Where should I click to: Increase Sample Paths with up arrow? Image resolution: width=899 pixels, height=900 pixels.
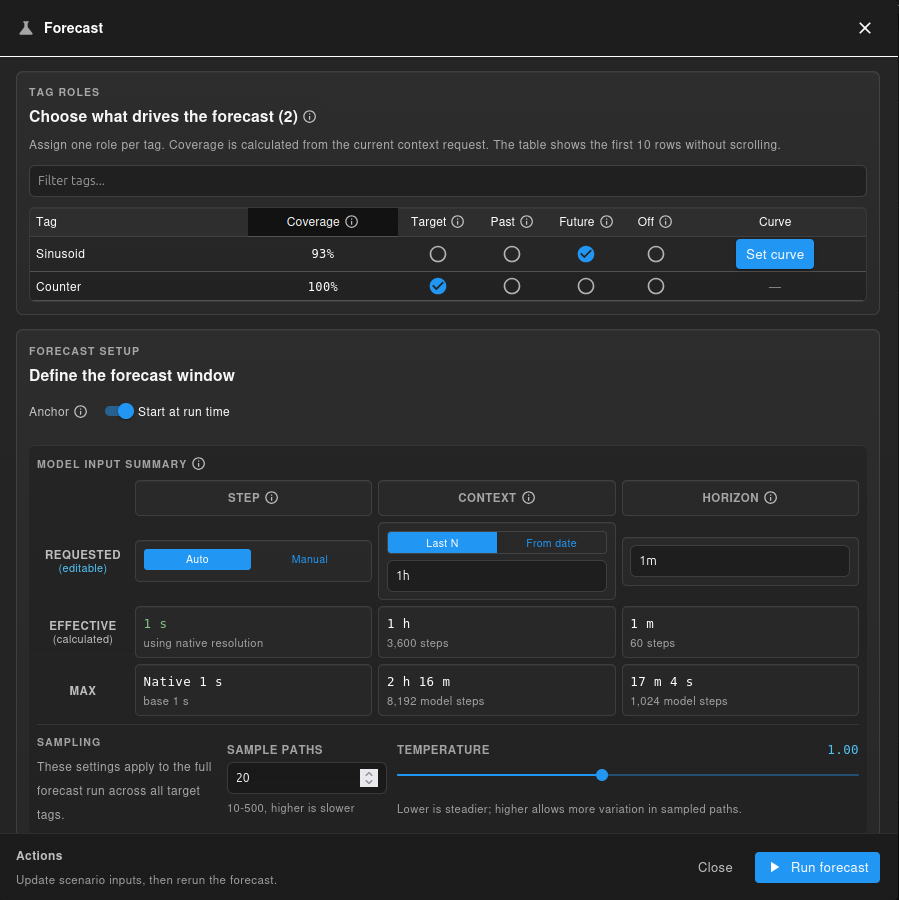tap(369, 773)
